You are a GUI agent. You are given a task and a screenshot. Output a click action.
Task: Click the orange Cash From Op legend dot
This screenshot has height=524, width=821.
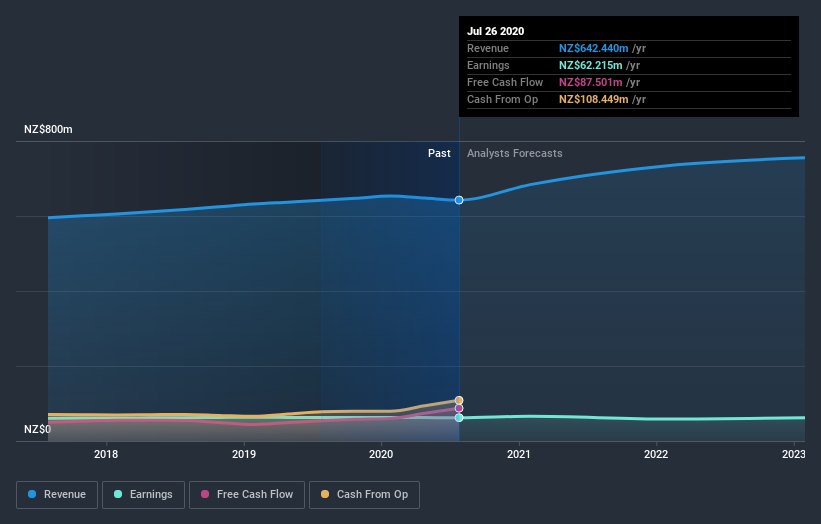325,494
